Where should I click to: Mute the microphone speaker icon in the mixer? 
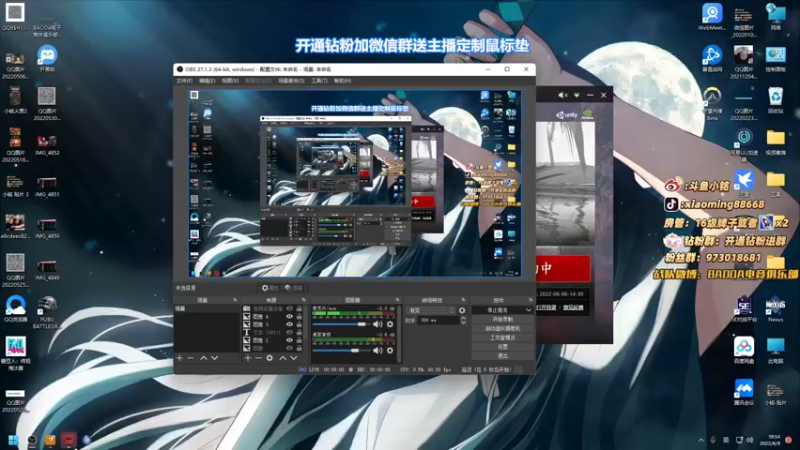point(378,324)
